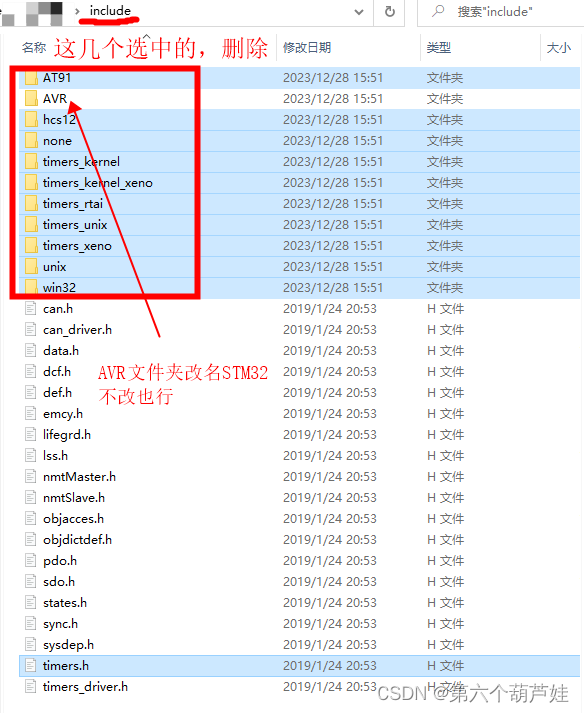This screenshot has height=713, width=584.
Task: Click the sysdep.h file icon
Action: coord(30,644)
